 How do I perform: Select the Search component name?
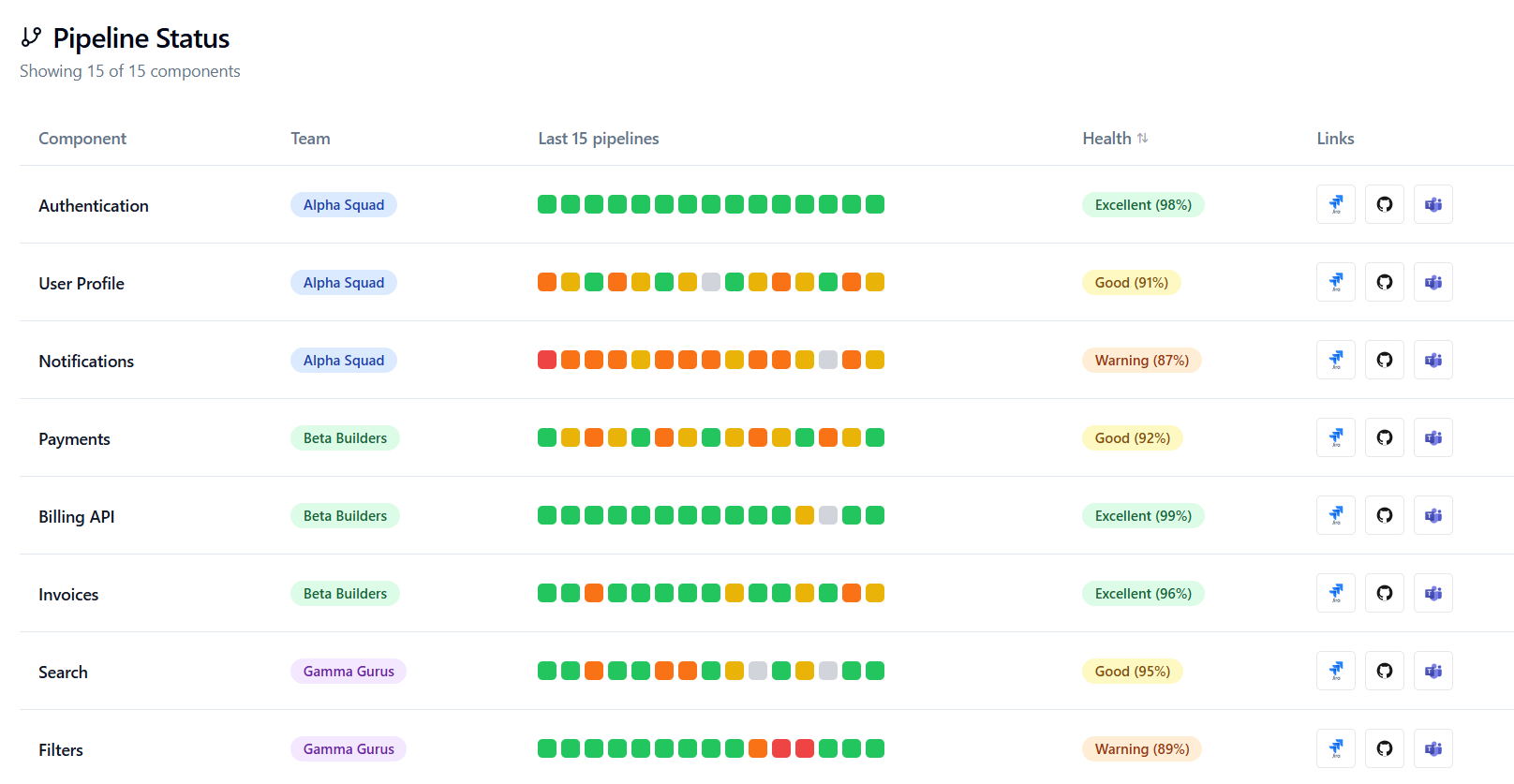(63, 672)
